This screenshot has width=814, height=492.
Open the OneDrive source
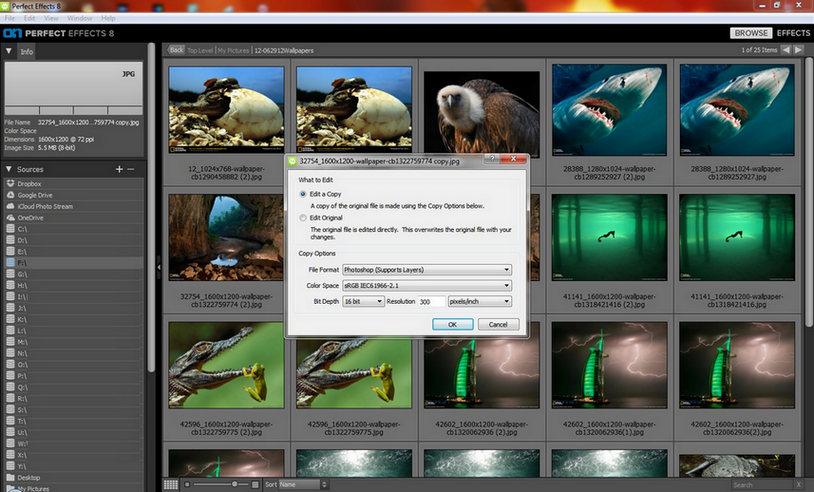coord(30,217)
